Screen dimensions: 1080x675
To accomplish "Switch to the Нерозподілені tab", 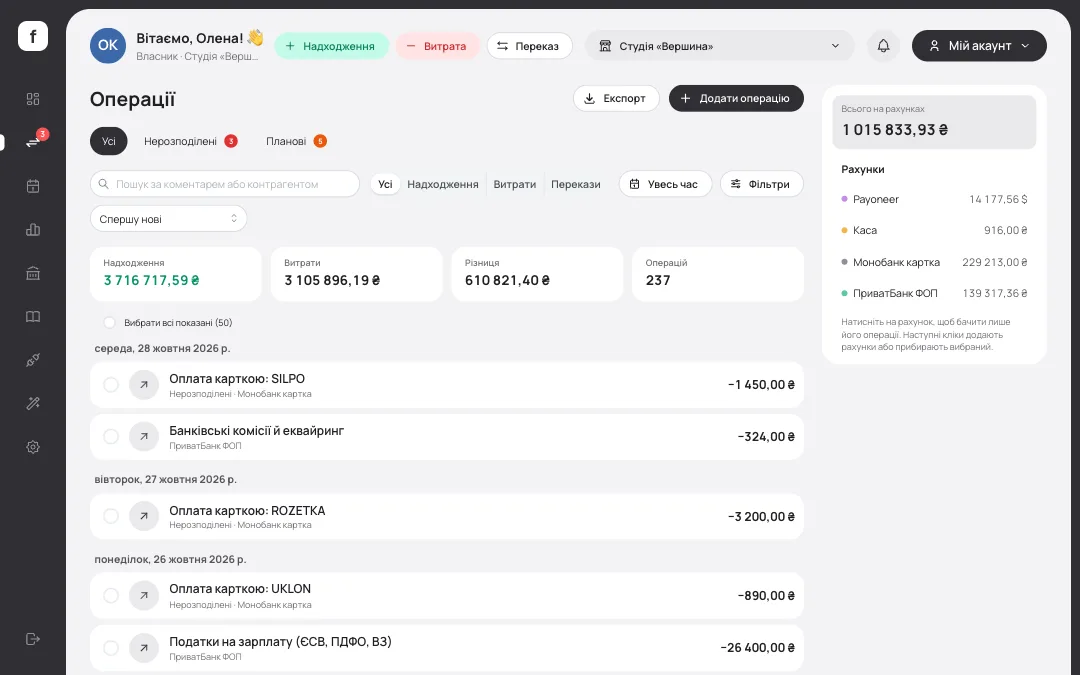I will tap(191, 141).
